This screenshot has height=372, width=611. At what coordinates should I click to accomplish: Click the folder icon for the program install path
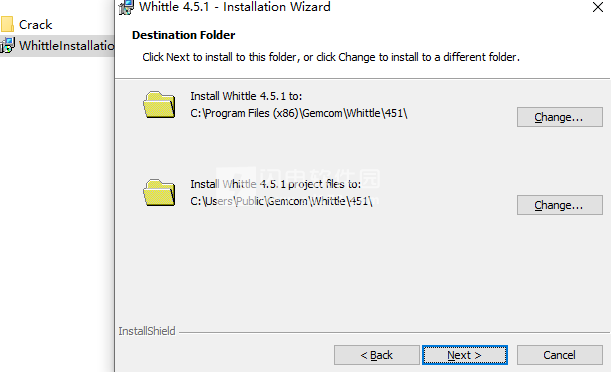(x=159, y=104)
